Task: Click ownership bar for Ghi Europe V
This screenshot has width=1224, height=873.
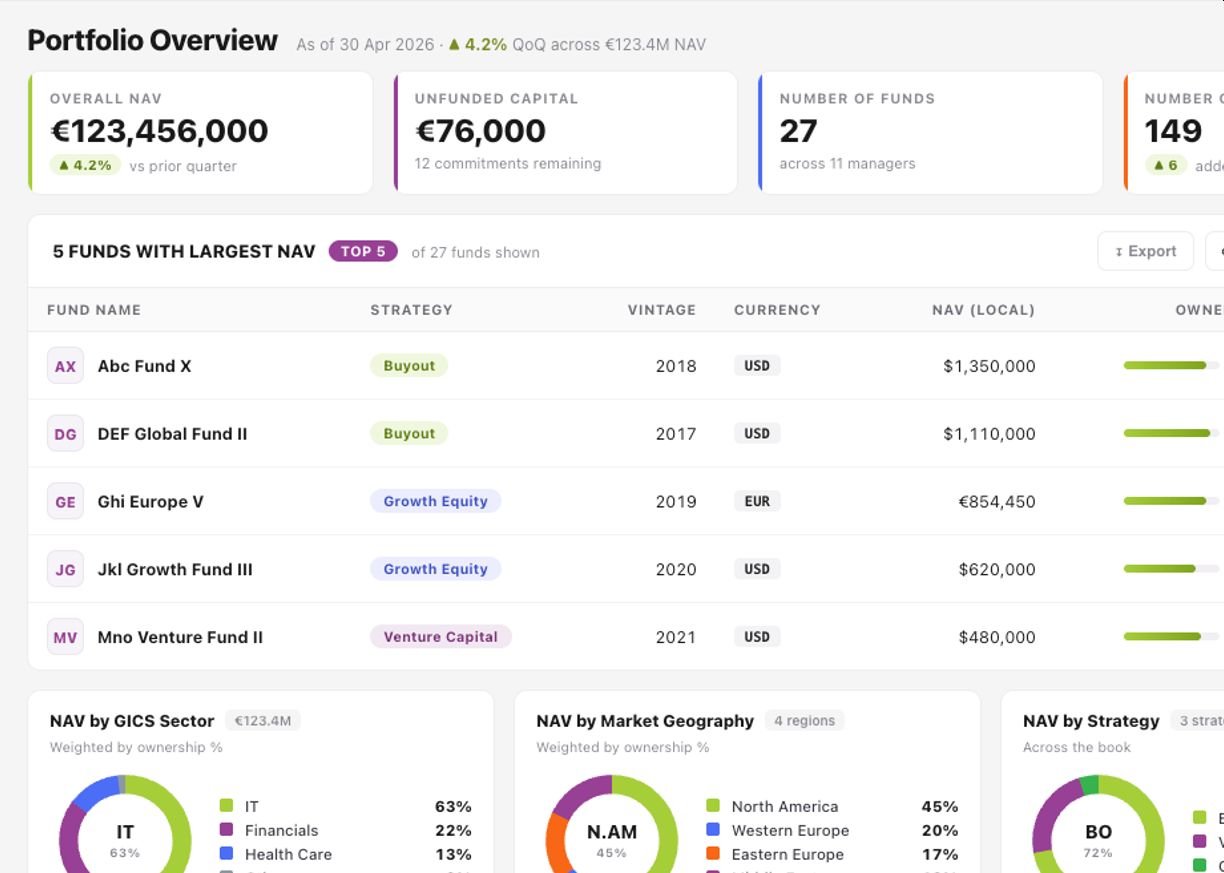Action: tap(1171, 501)
